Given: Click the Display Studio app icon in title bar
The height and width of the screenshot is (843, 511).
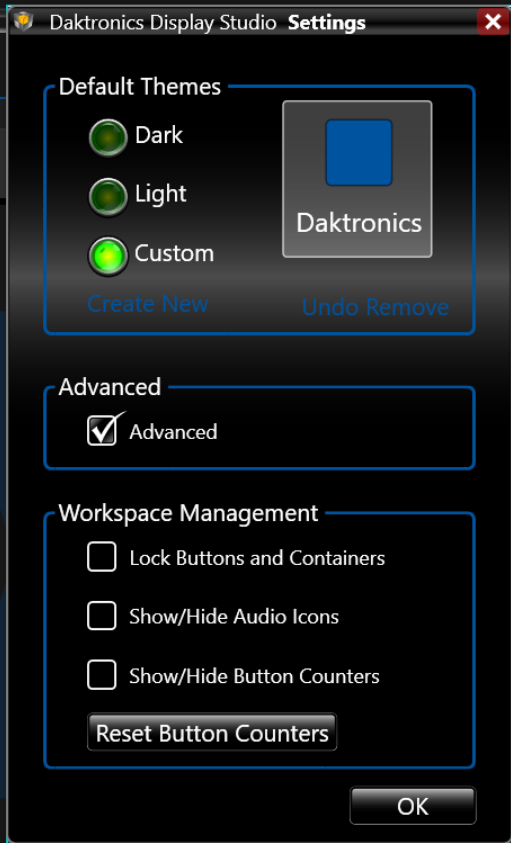Looking at the screenshot, I should [x=24, y=22].
